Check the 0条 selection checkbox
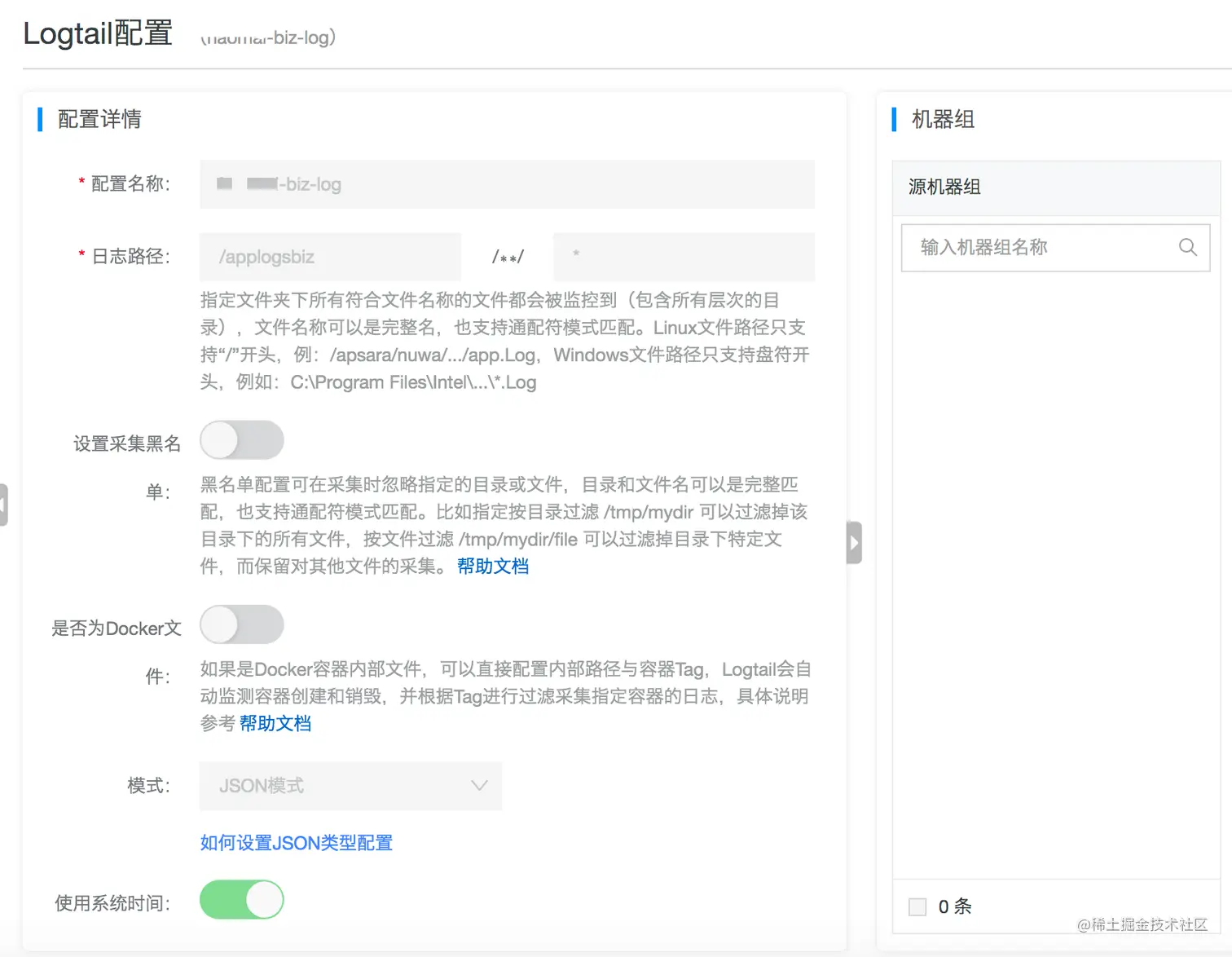 coord(917,906)
